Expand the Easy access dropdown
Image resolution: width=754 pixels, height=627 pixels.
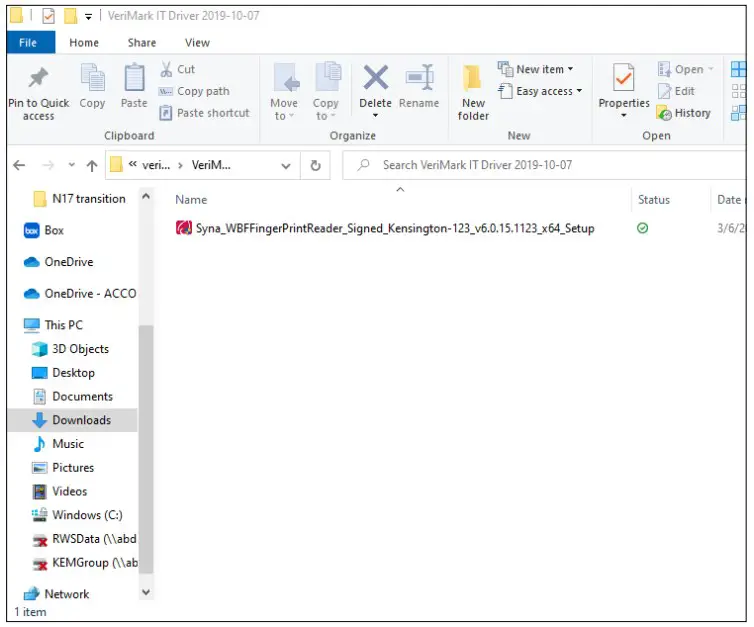pyautogui.click(x=540, y=91)
